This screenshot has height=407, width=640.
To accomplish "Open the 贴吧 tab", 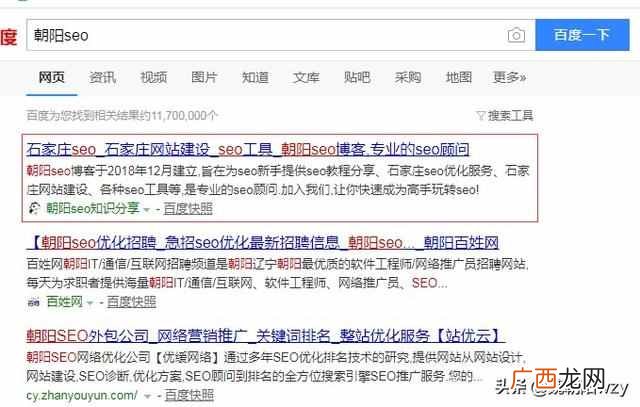I will click(x=357, y=77).
